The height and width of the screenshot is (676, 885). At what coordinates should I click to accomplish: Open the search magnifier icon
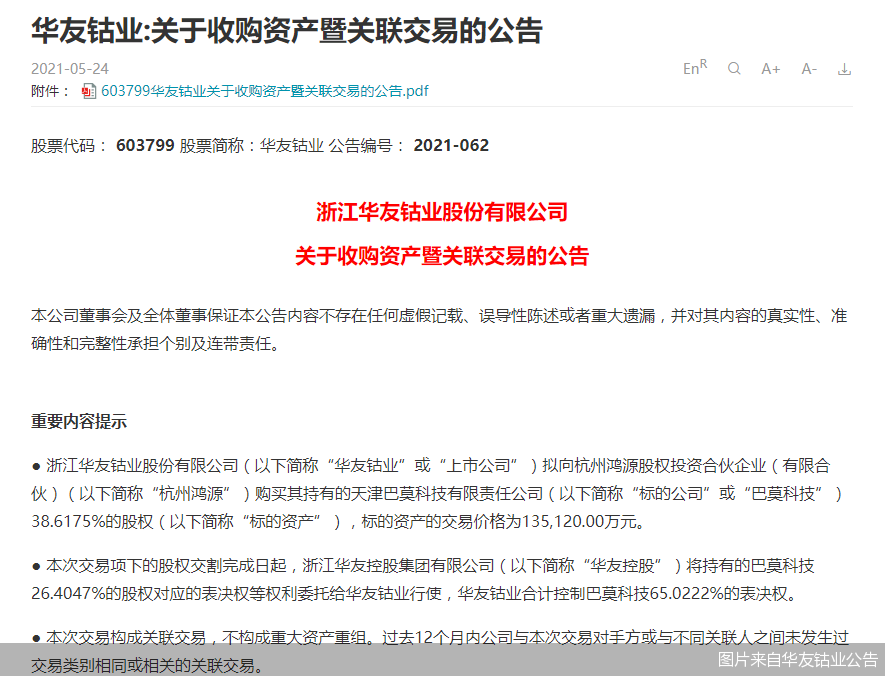click(x=734, y=69)
